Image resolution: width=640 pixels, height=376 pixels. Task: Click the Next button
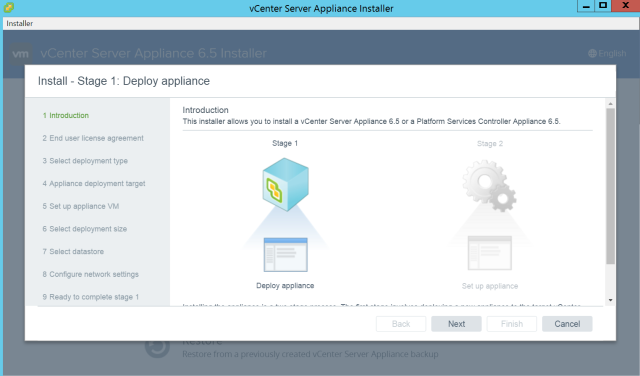456,324
